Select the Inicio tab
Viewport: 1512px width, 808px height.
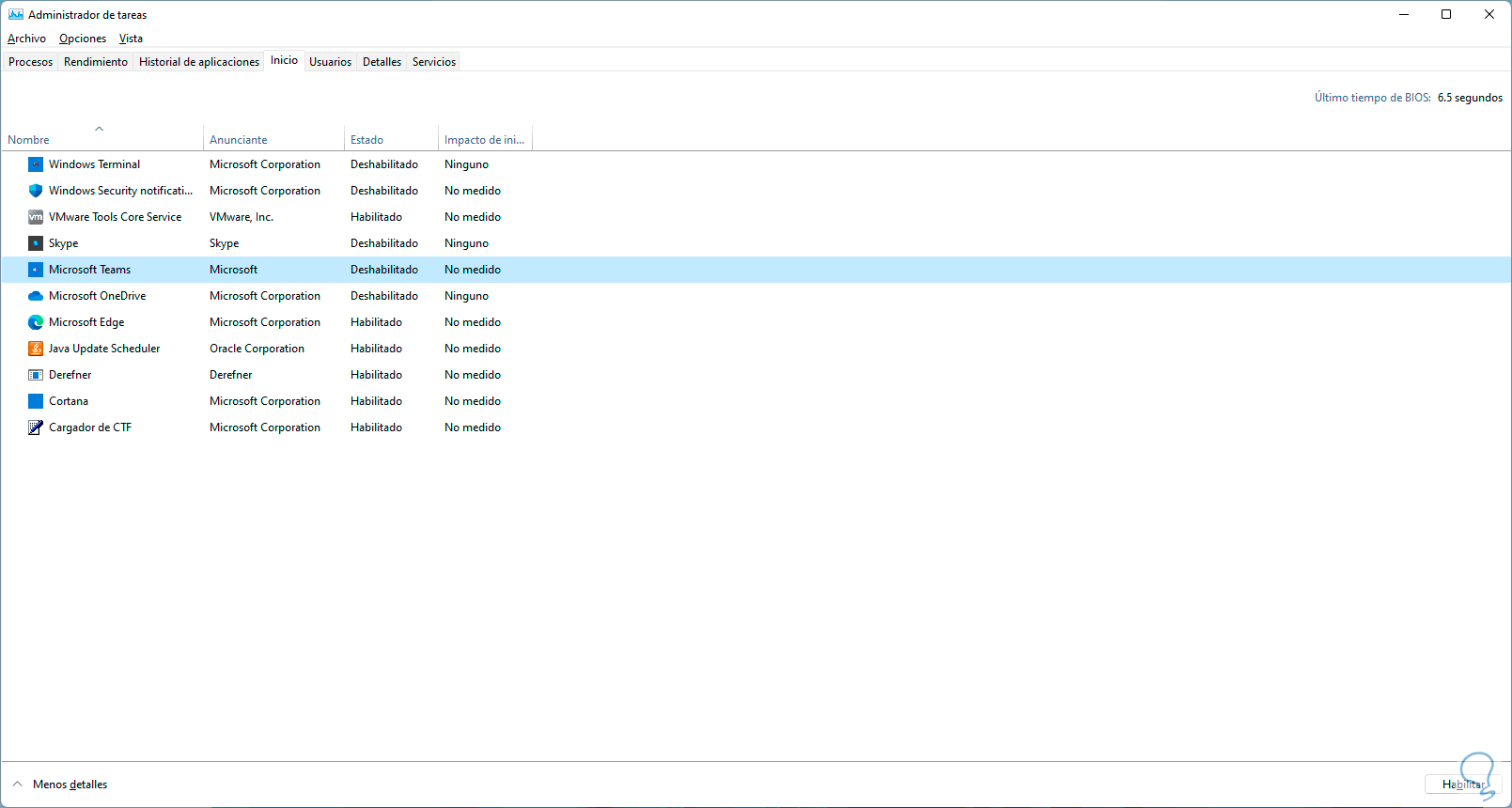coord(285,60)
